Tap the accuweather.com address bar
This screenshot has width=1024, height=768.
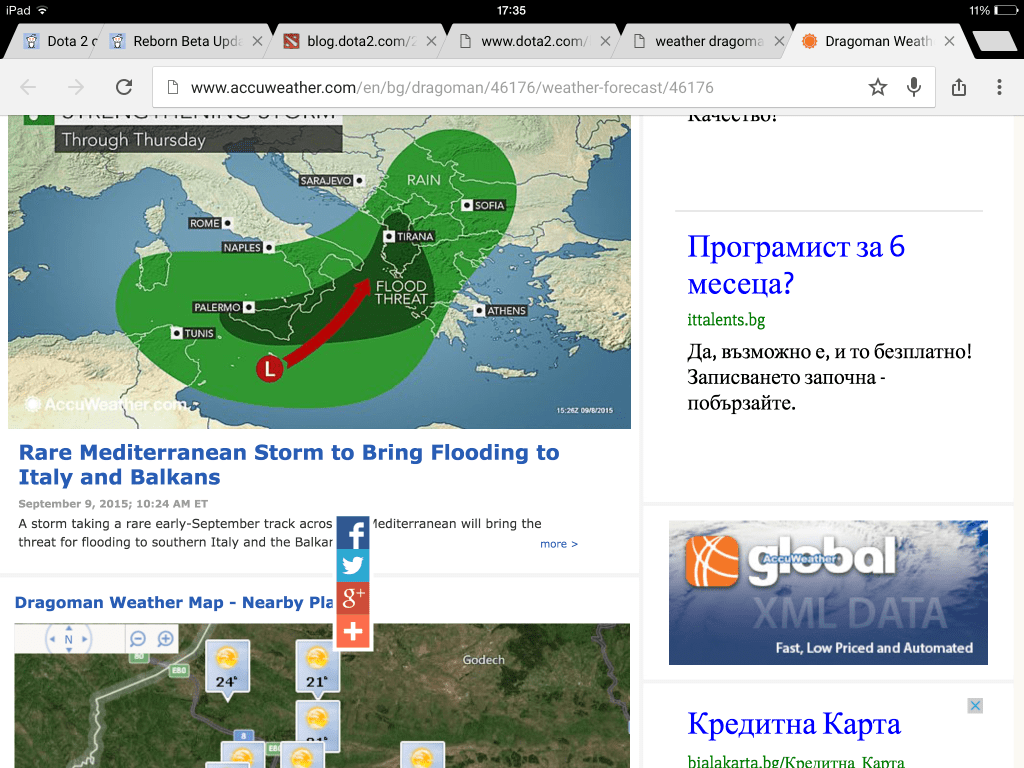510,87
